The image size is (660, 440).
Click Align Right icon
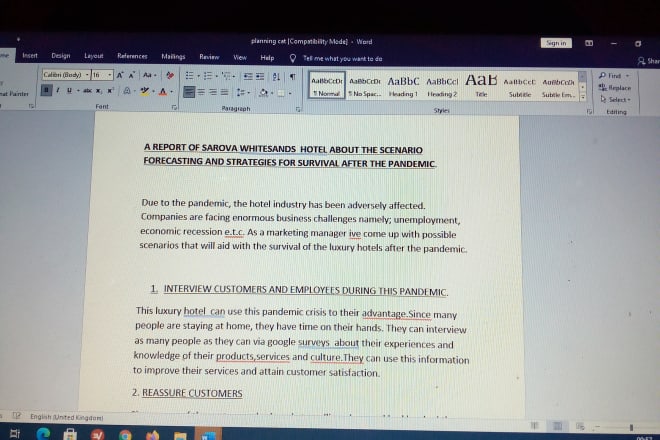tap(213, 92)
